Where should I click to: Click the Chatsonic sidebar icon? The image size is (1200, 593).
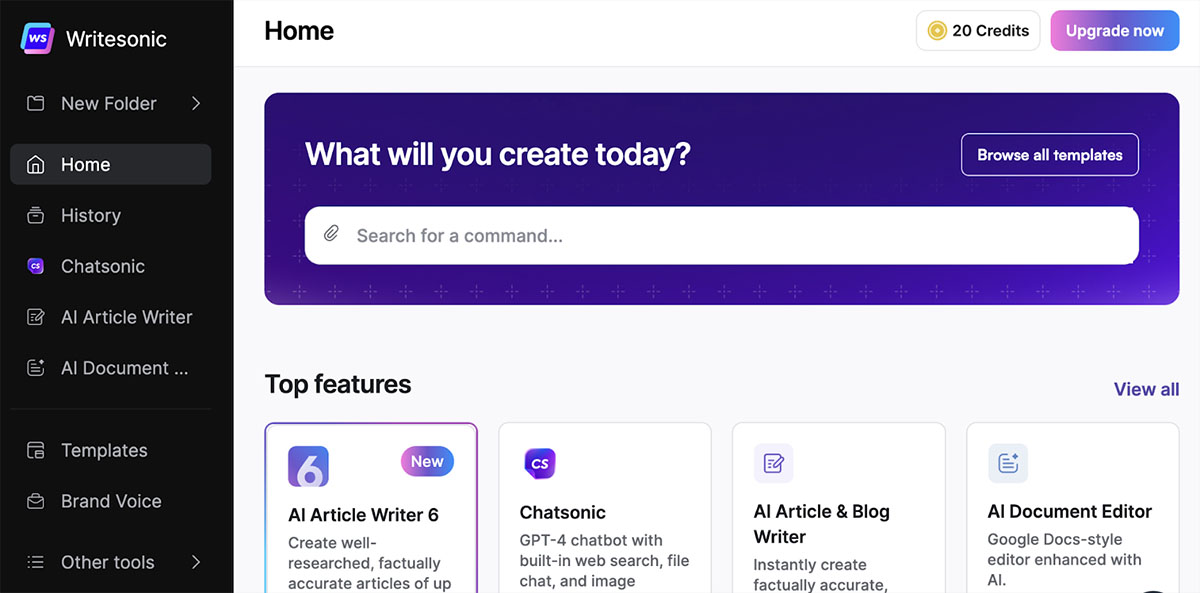36,266
